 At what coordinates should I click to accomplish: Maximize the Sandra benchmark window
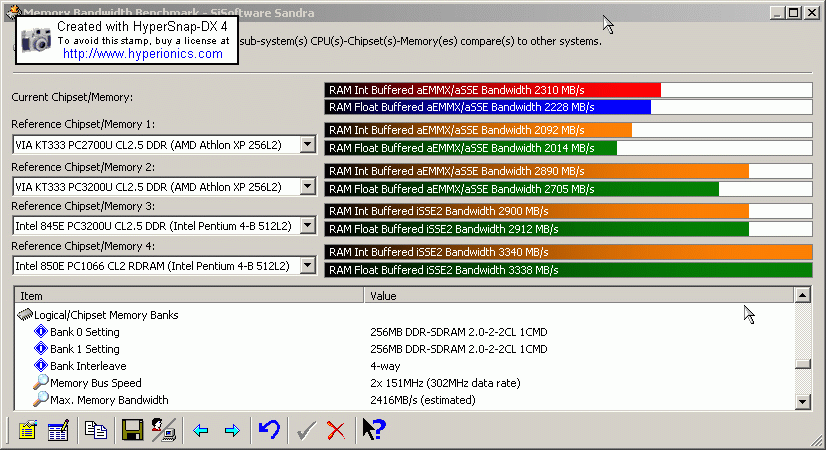coord(794,13)
